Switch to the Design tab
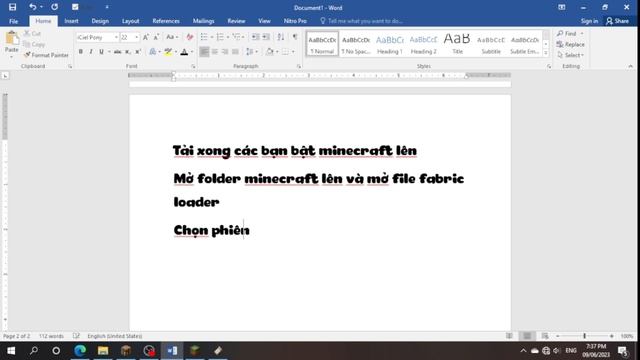 100,21
